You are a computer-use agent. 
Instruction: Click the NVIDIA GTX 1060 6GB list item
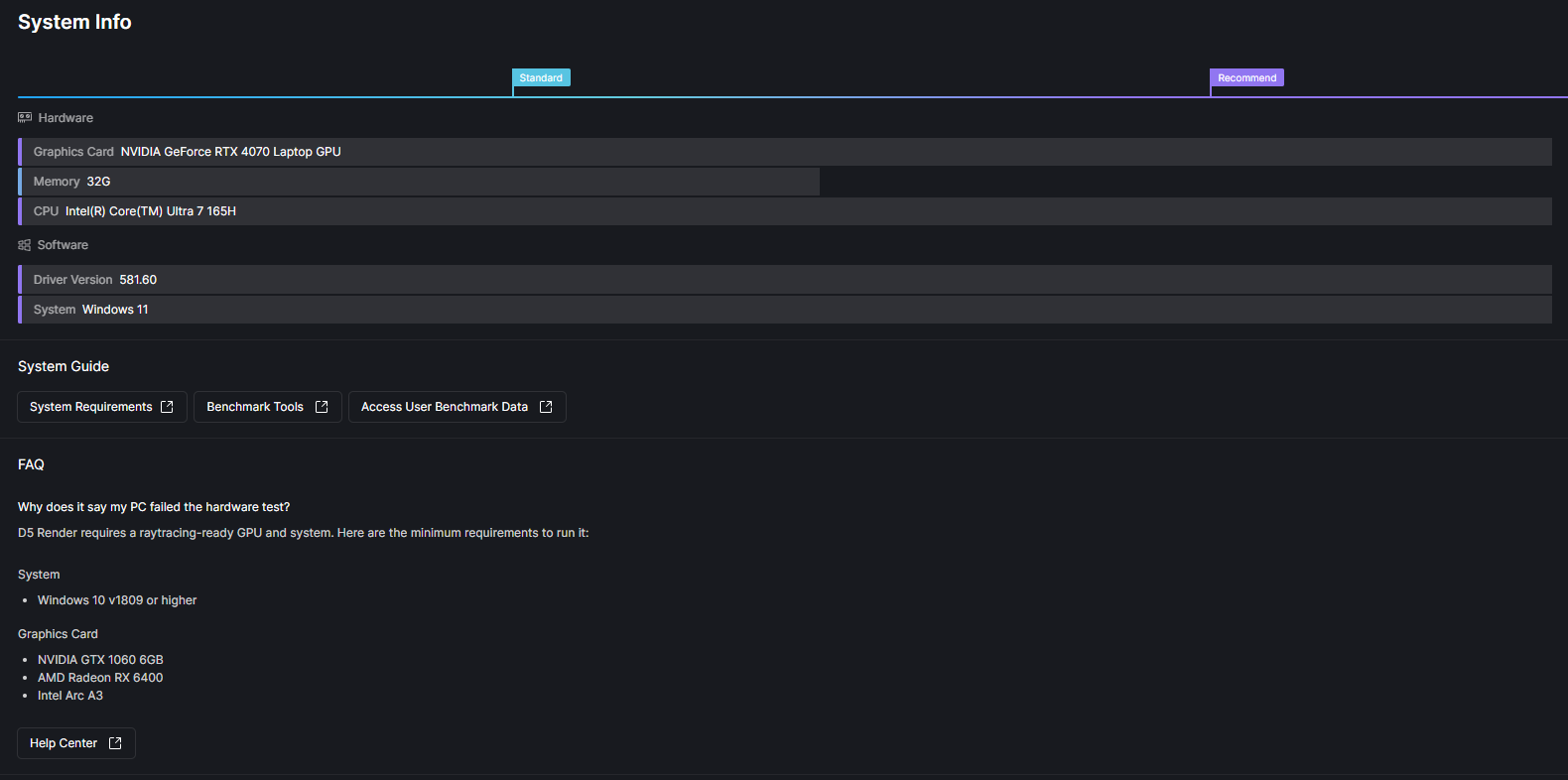100,660
